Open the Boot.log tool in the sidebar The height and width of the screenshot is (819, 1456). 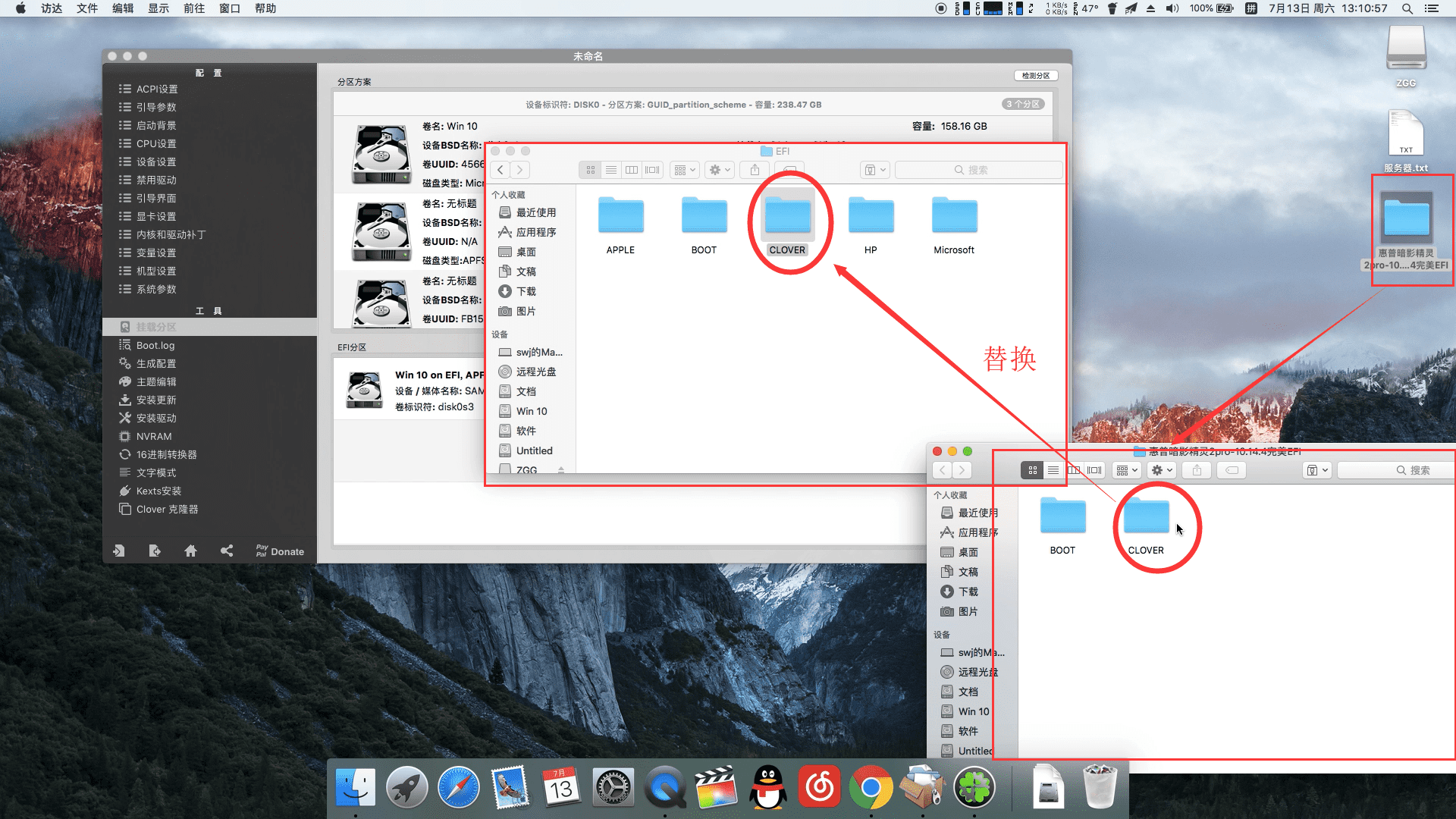[x=155, y=345]
